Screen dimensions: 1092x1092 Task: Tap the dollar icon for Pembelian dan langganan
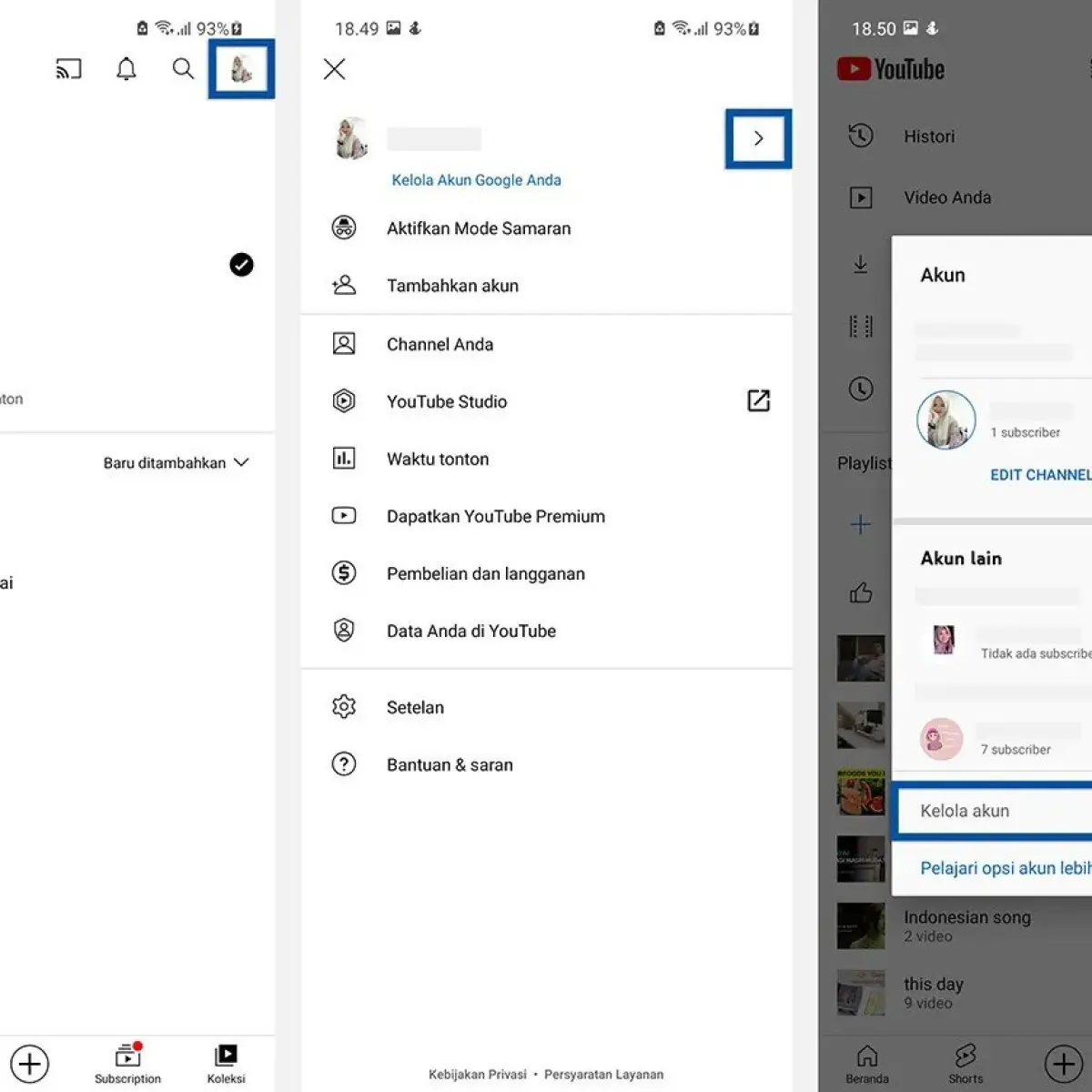coord(344,573)
